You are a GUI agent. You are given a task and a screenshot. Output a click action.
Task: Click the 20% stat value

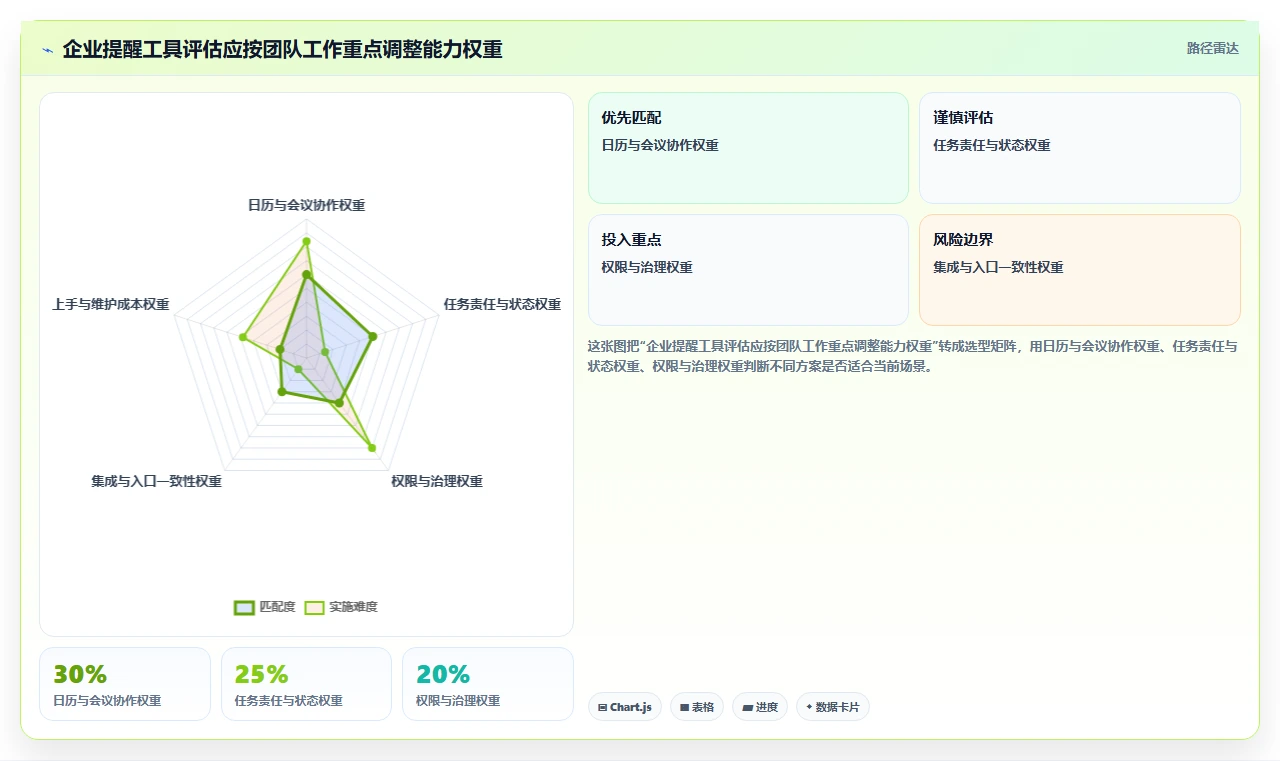click(443, 675)
